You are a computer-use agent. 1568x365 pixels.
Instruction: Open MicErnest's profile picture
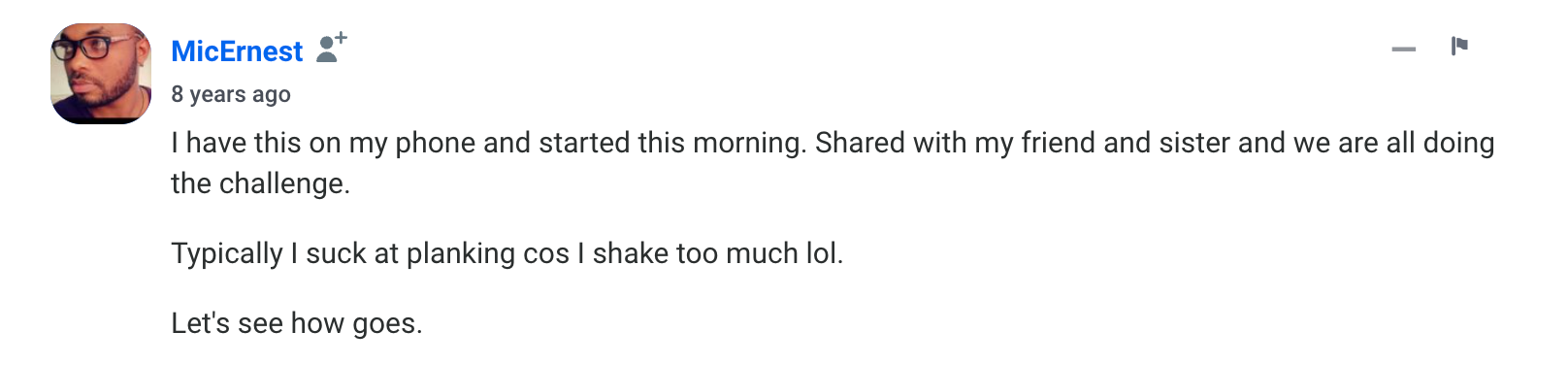[x=101, y=74]
